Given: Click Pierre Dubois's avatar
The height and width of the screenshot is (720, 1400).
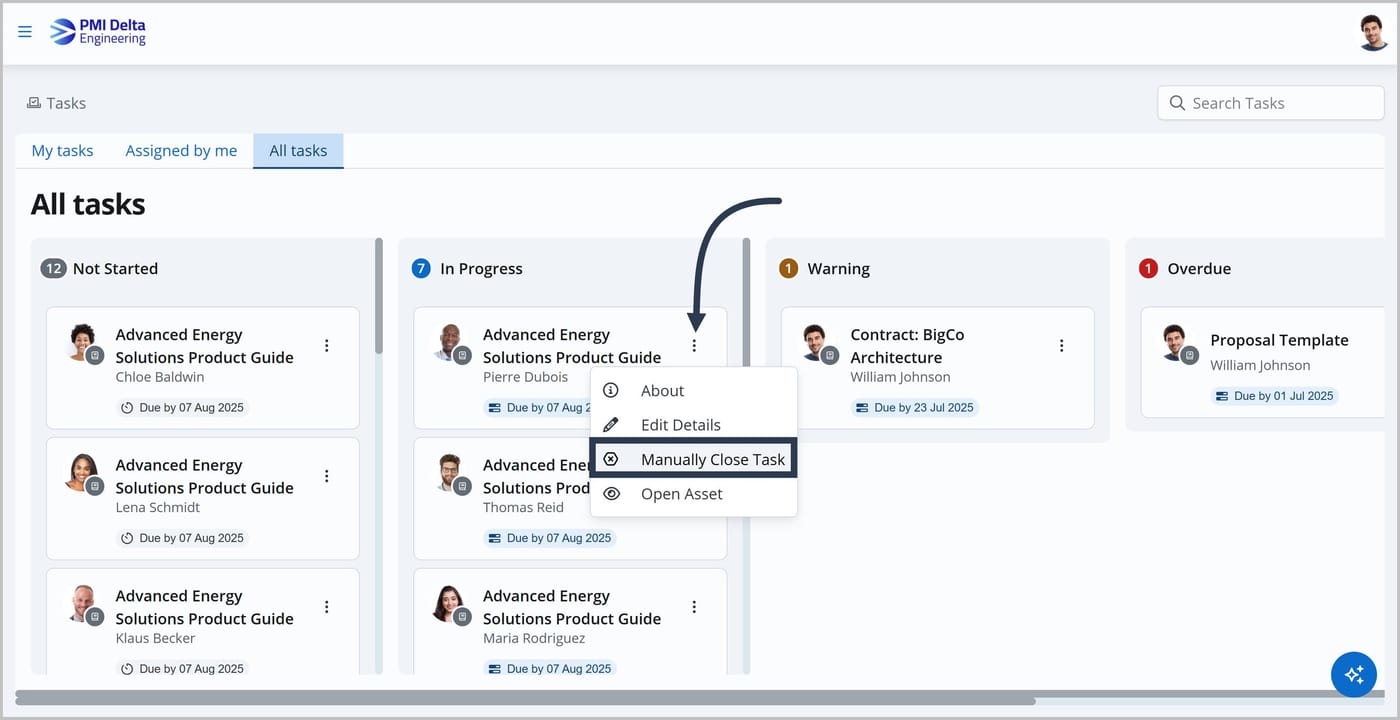Looking at the screenshot, I should pos(448,340).
